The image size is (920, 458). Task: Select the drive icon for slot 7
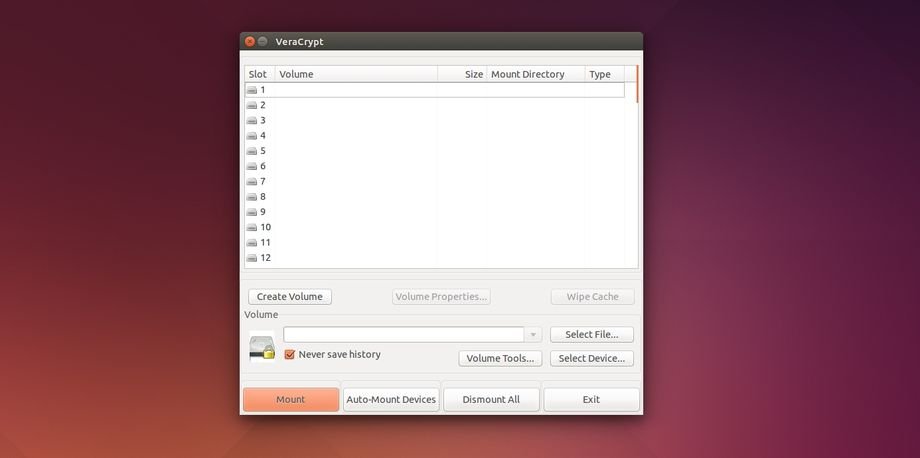pos(252,181)
